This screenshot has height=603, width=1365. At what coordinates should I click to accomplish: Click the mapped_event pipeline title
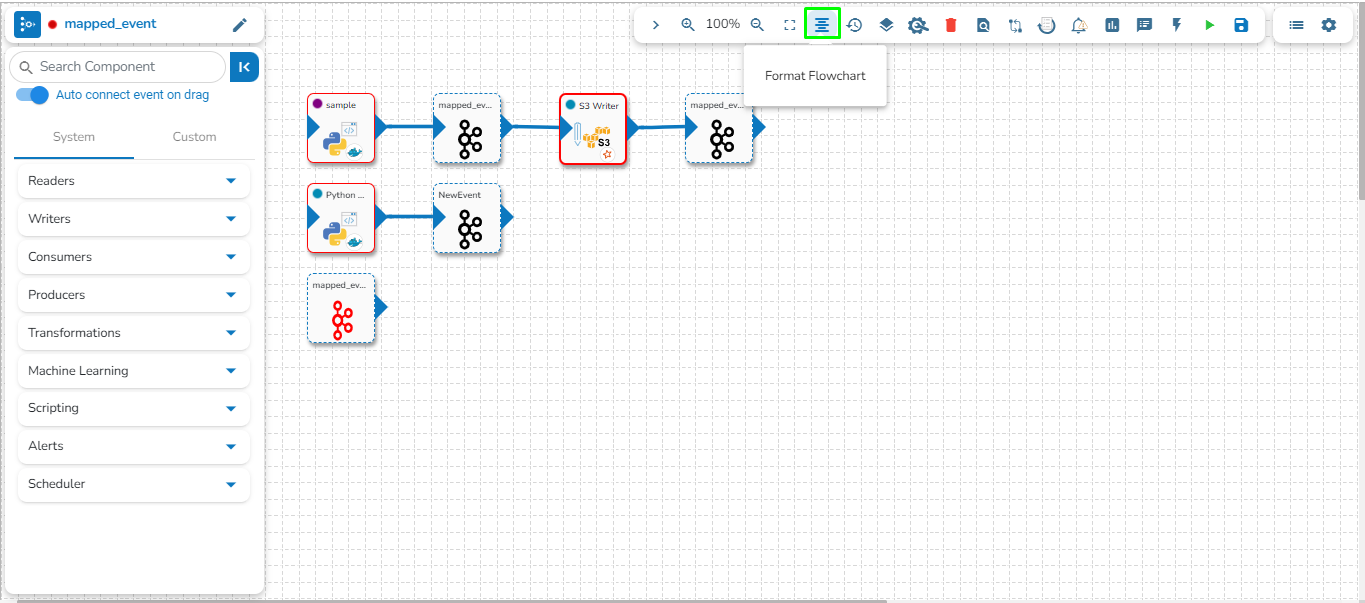point(110,24)
